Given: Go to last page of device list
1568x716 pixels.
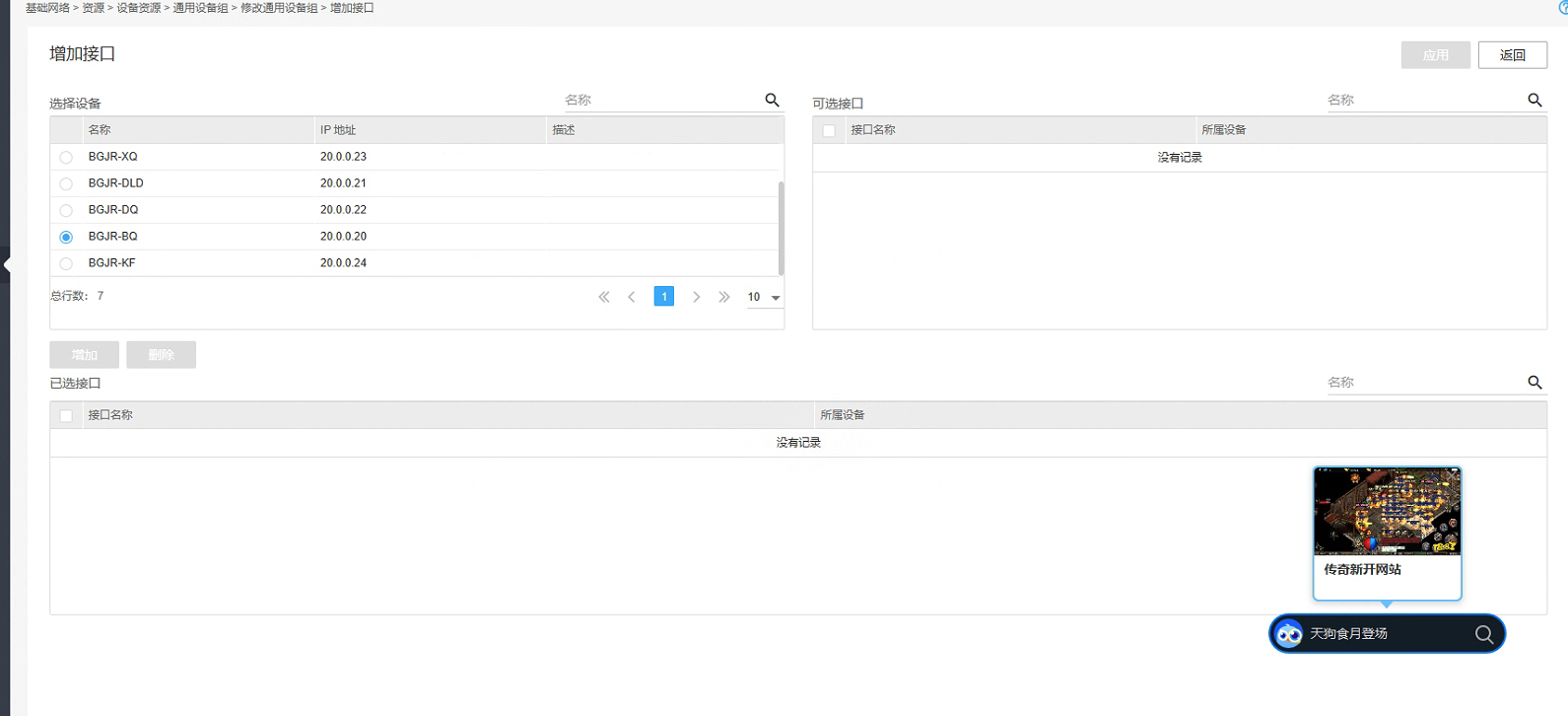Looking at the screenshot, I should [x=724, y=297].
